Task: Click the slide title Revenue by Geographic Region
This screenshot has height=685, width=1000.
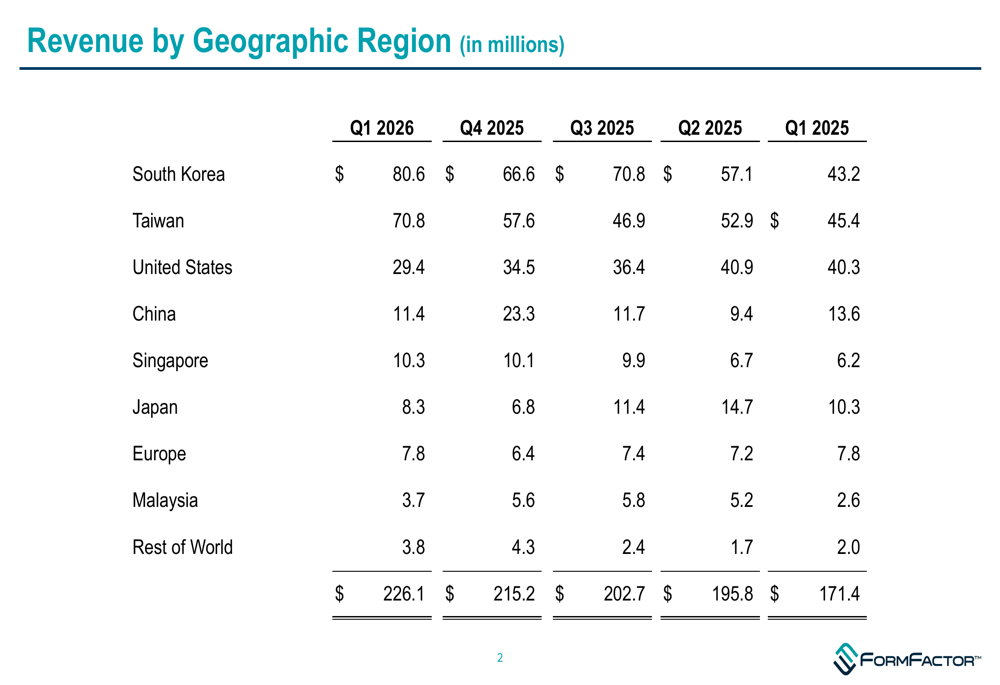Action: [x=240, y=41]
